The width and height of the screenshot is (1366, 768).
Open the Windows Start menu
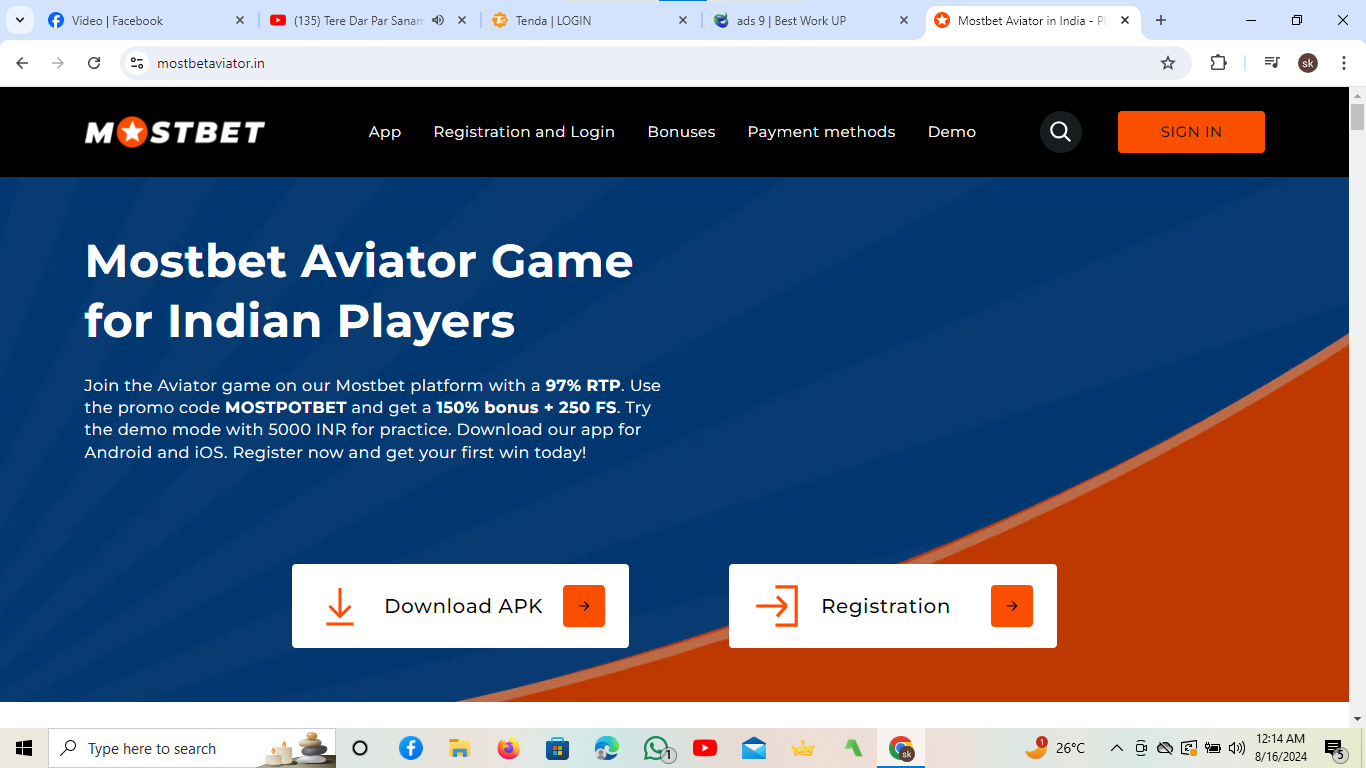(24, 748)
